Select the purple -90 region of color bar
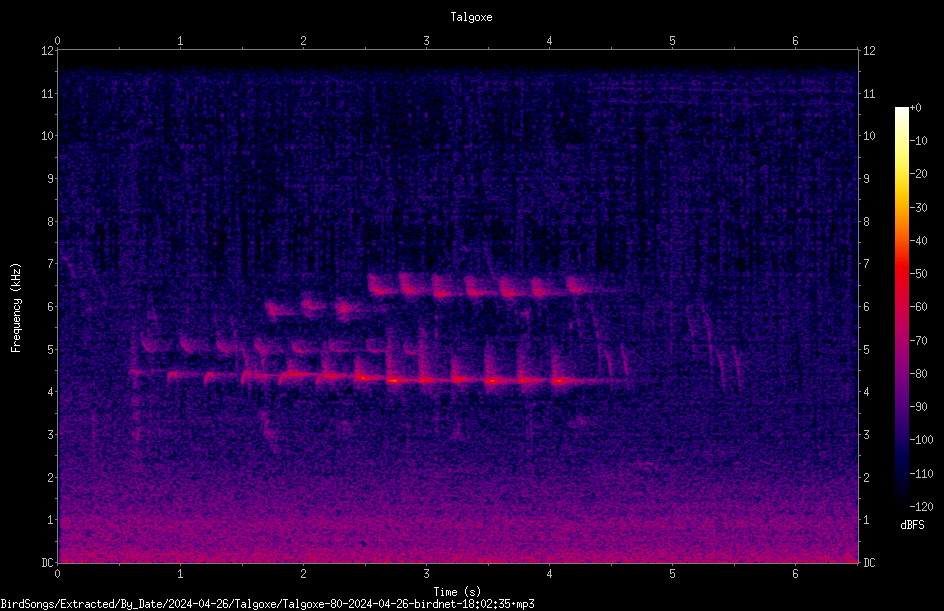 tap(902, 407)
